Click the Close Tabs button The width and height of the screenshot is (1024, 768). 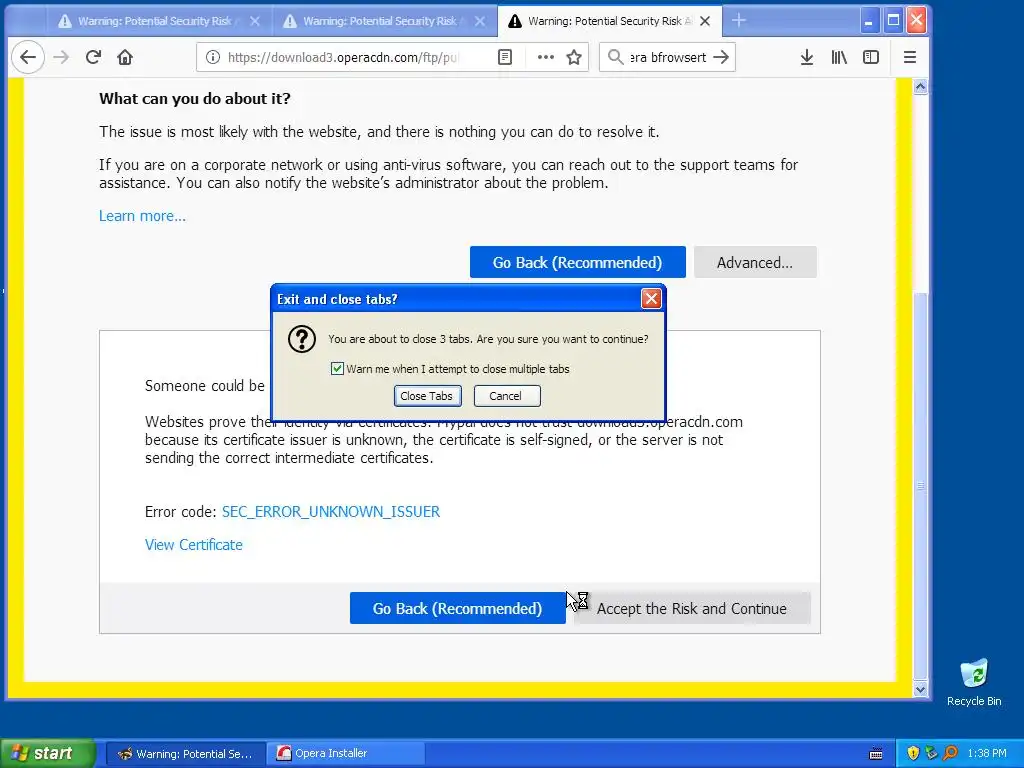tap(427, 396)
